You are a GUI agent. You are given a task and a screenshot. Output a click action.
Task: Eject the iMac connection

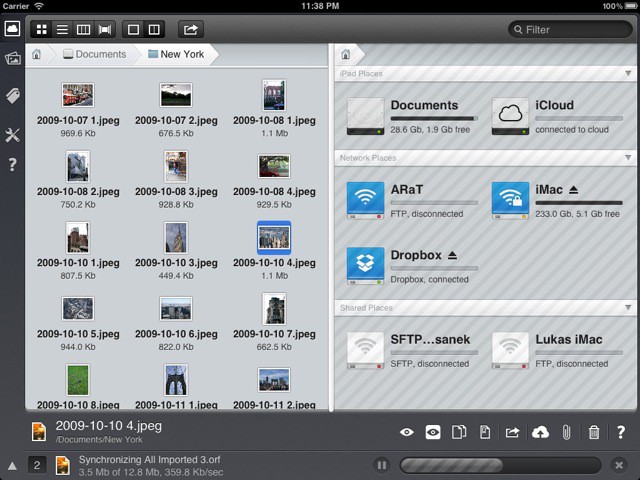[573, 190]
